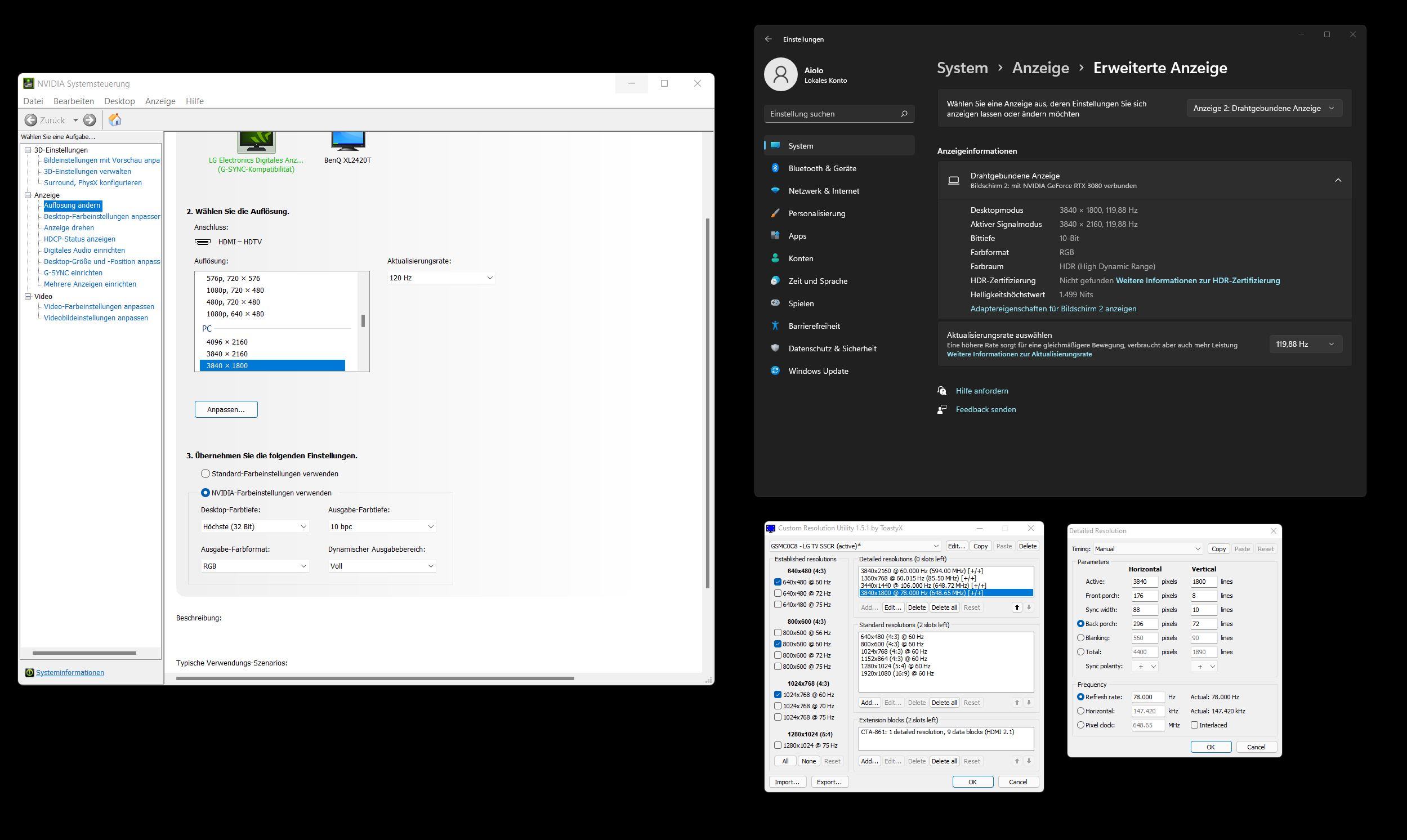Click the forward arrow icon in NVIDIA toolbar
This screenshot has height=840, width=1407.
click(x=90, y=120)
